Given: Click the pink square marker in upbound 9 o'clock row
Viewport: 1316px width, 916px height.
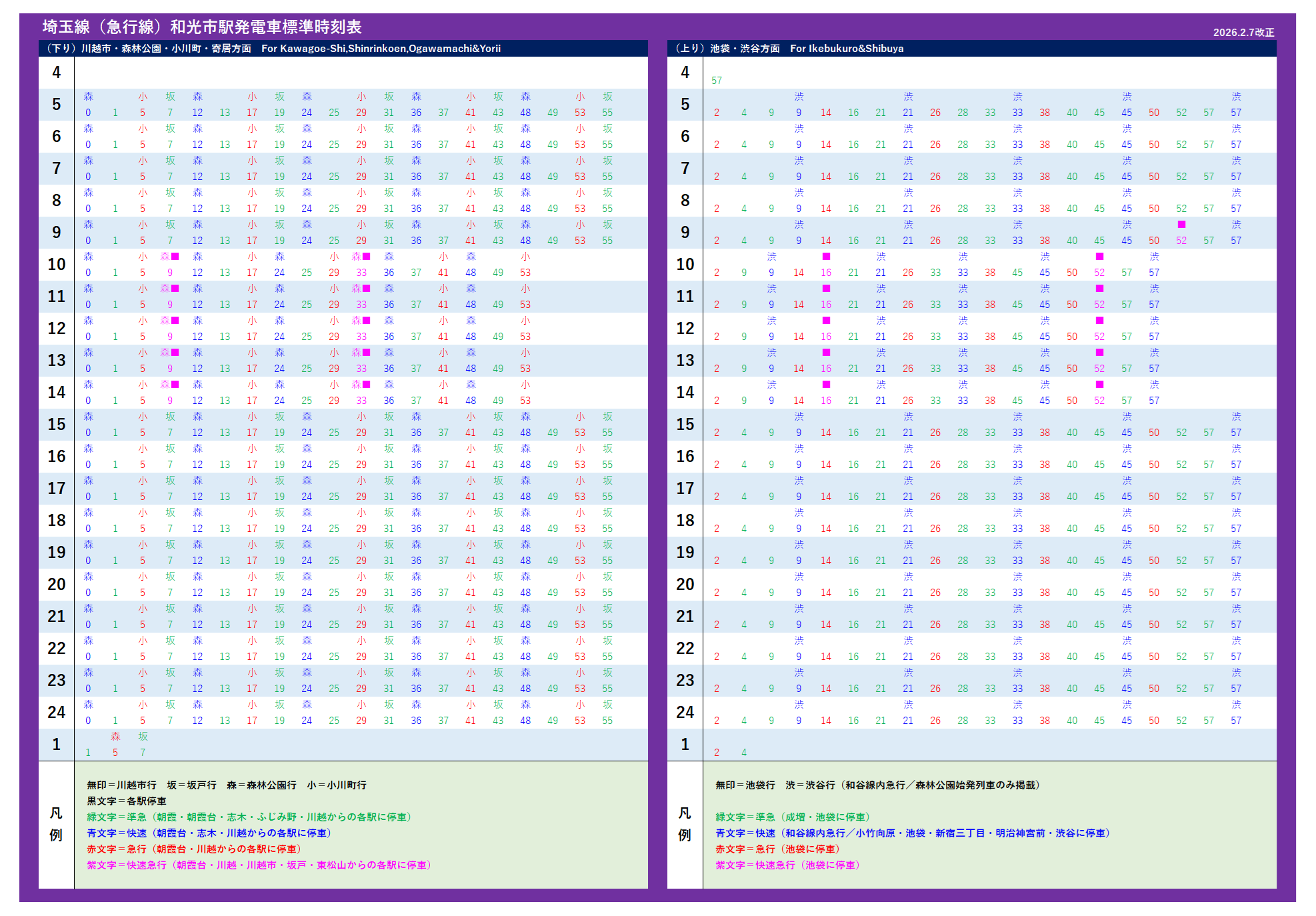Looking at the screenshot, I should (1181, 225).
